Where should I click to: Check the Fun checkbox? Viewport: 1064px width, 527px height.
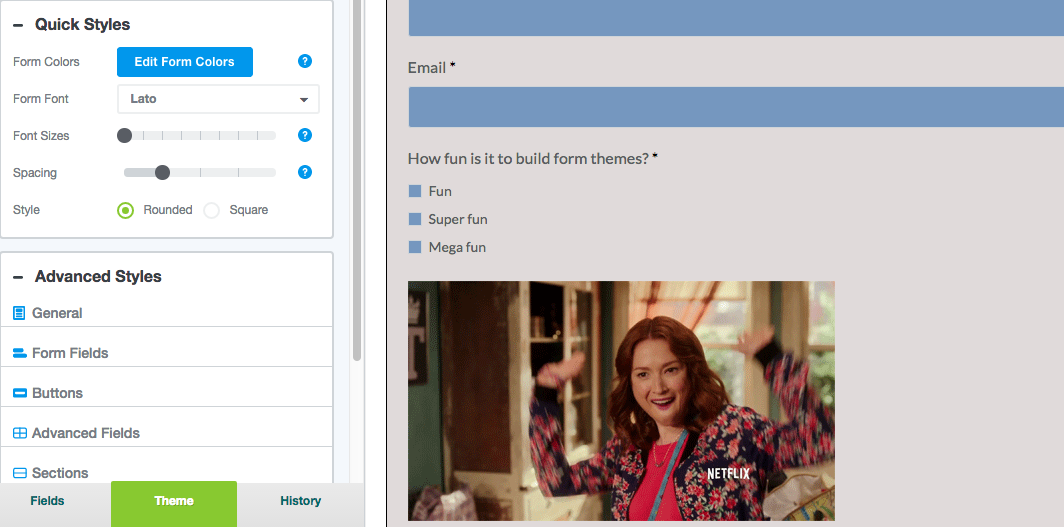(415, 191)
